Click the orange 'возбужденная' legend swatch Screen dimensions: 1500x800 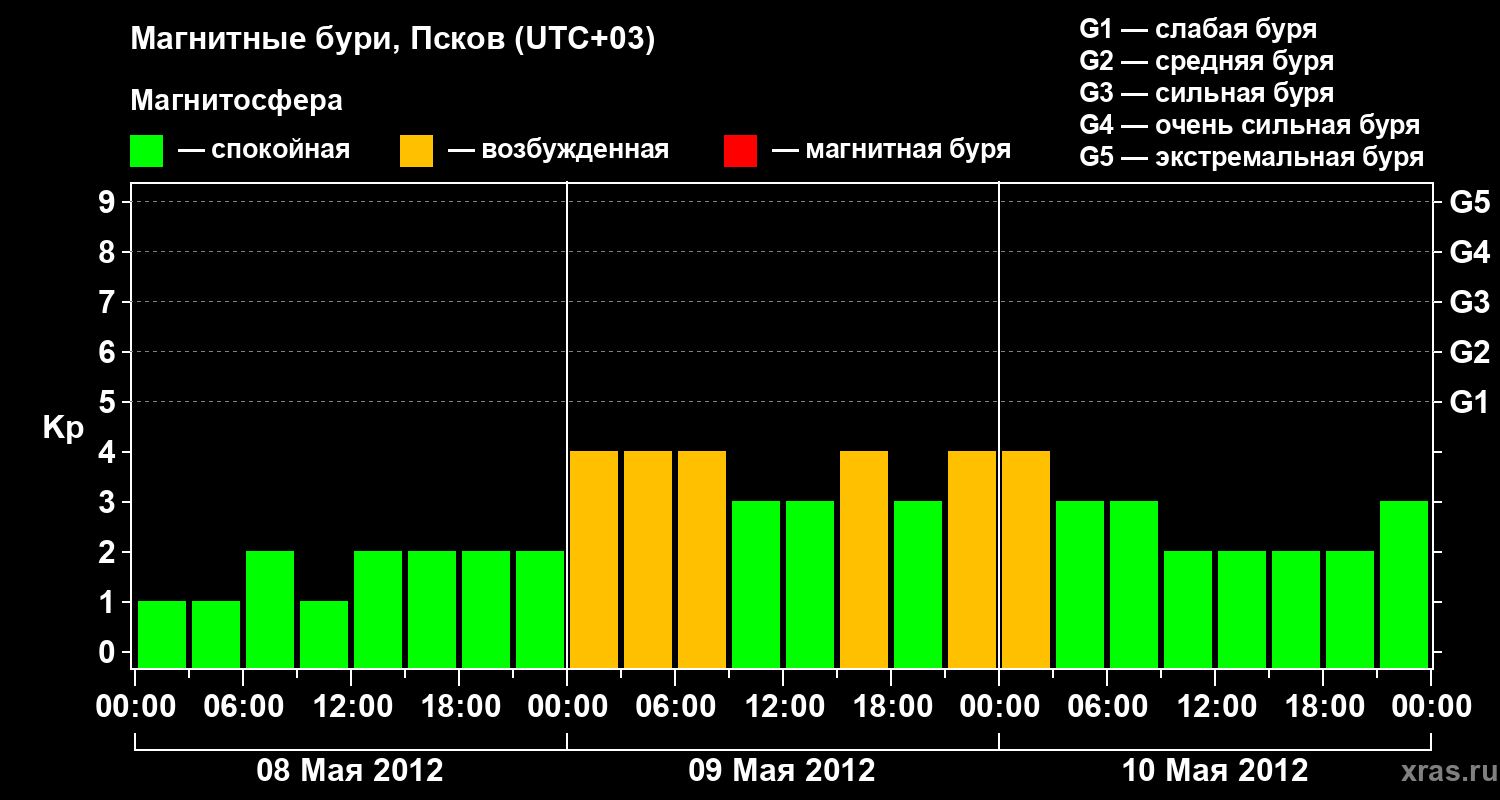pos(416,151)
